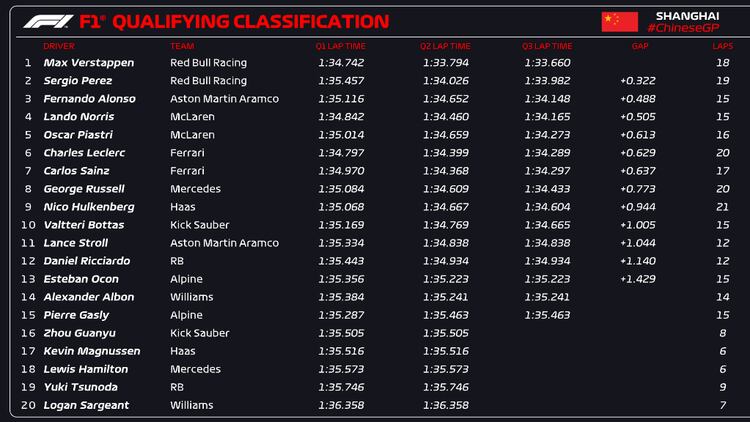The height and width of the screenshot is (422, 750).
Task: Click Q2 LAP TIME header
Action: tap(445, 45)
